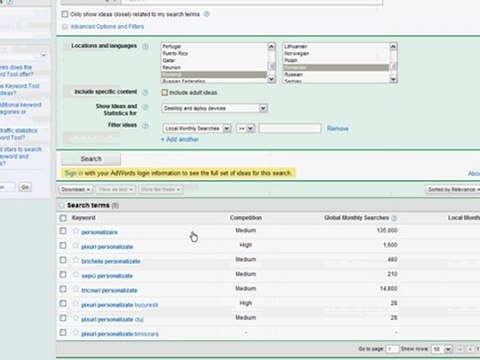Check the pixuri personalizate cluj checkbox
Screen dimensions: 480x360
(x=63, y=318)
